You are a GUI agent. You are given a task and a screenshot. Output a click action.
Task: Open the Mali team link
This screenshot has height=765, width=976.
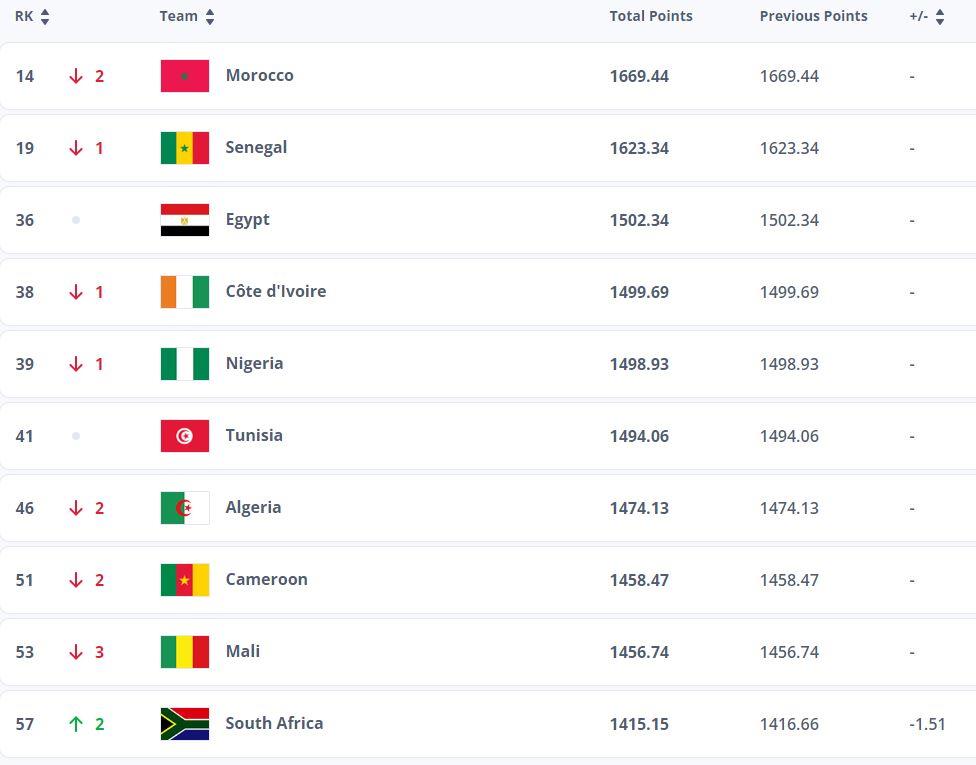point(243,652)
